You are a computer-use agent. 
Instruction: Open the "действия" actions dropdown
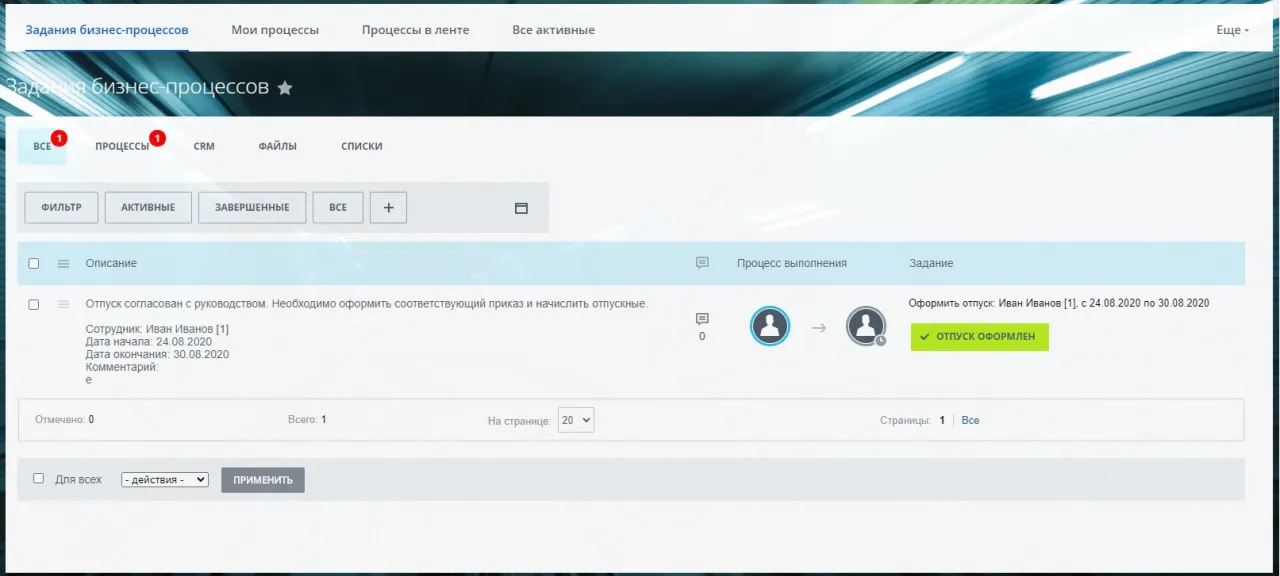164,480
